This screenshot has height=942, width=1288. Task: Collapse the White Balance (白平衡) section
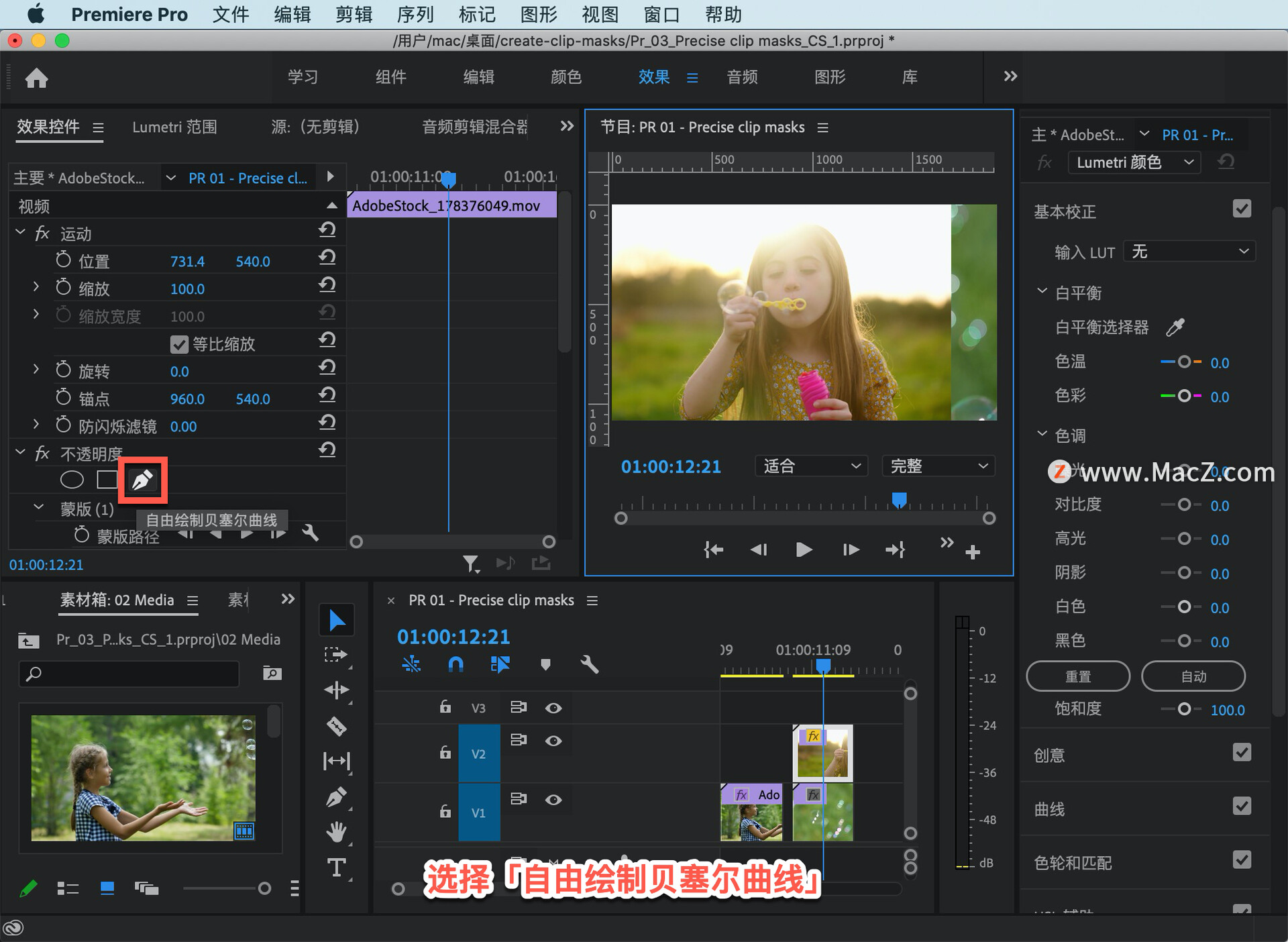pos(1042,291)
